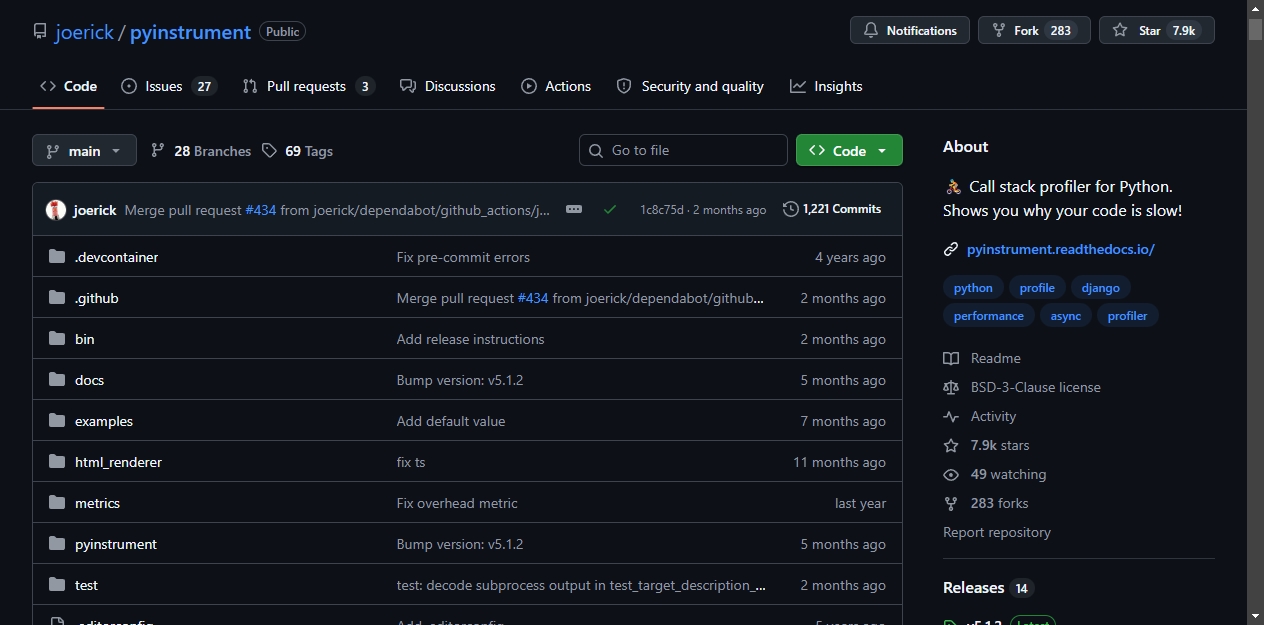Viewport: 1264px width, 625px height.
Task: Click the profile topic tag
Action: click(x=1037, y=288)
